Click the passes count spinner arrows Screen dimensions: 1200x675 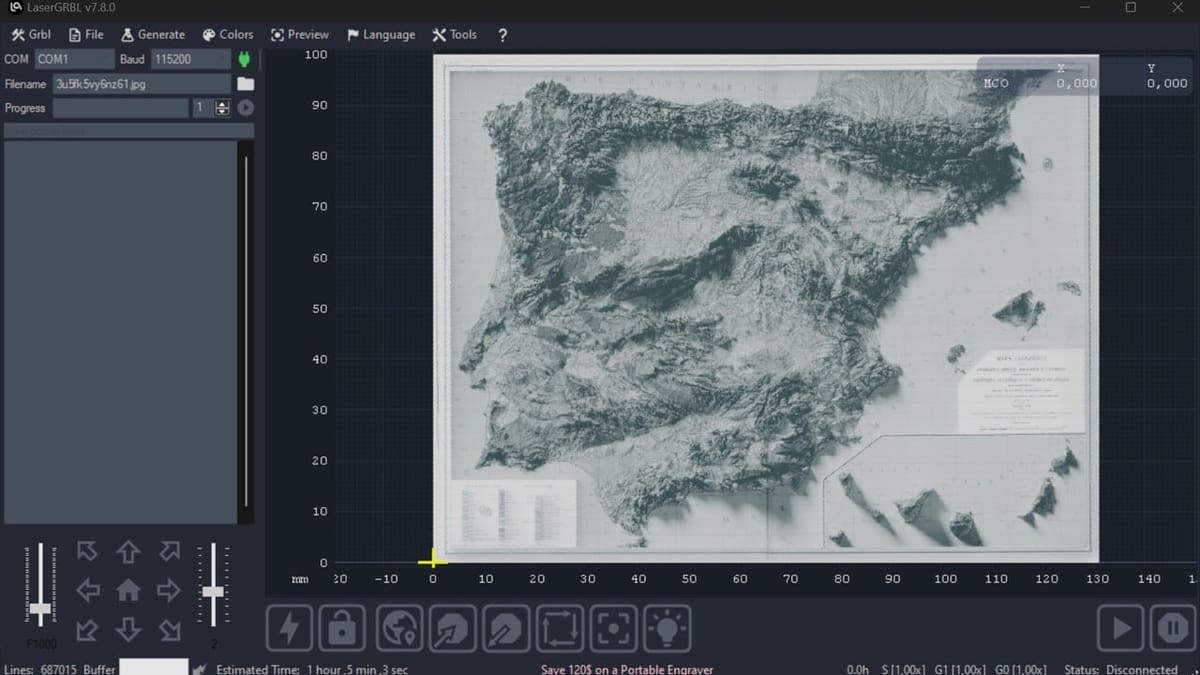222,108
